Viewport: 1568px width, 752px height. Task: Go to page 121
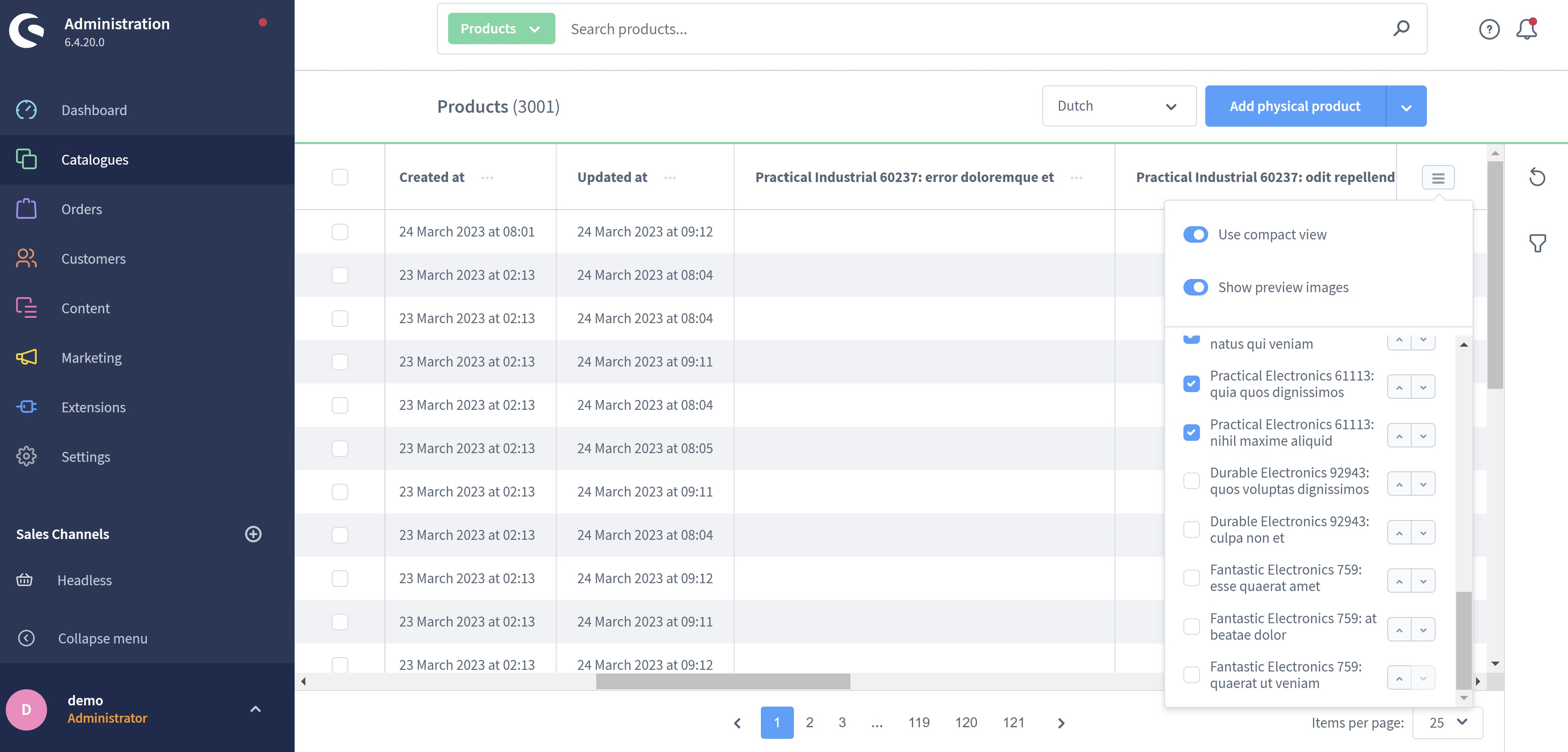coord(1013,723)
